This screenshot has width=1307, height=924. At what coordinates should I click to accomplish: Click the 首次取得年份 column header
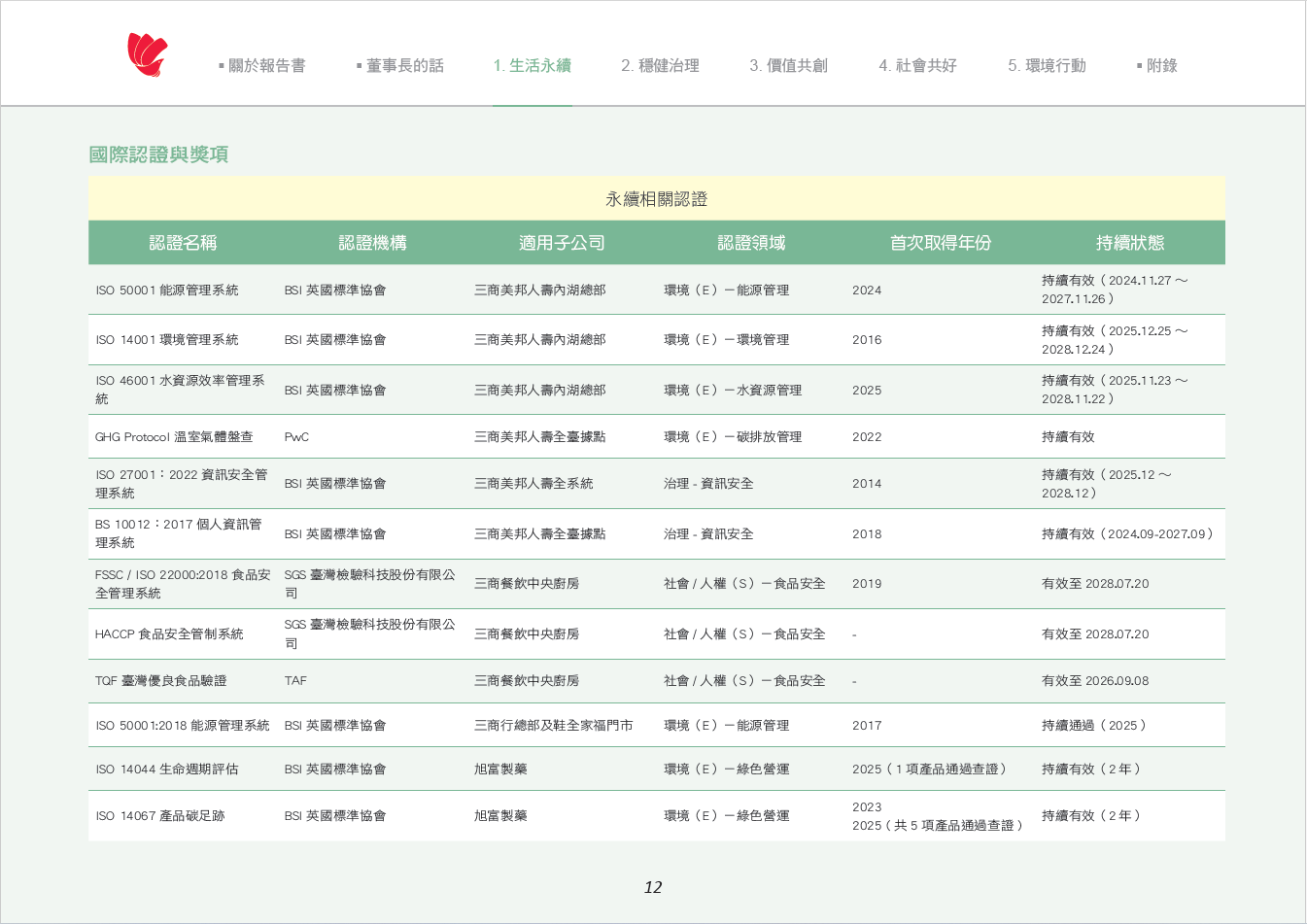tap(941, 243)
